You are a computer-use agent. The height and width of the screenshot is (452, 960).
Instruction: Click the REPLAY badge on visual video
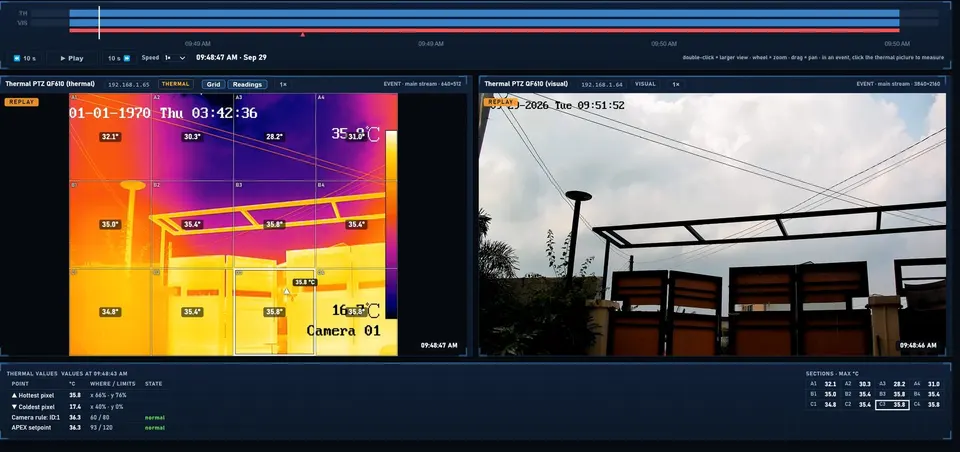(500, 102)
